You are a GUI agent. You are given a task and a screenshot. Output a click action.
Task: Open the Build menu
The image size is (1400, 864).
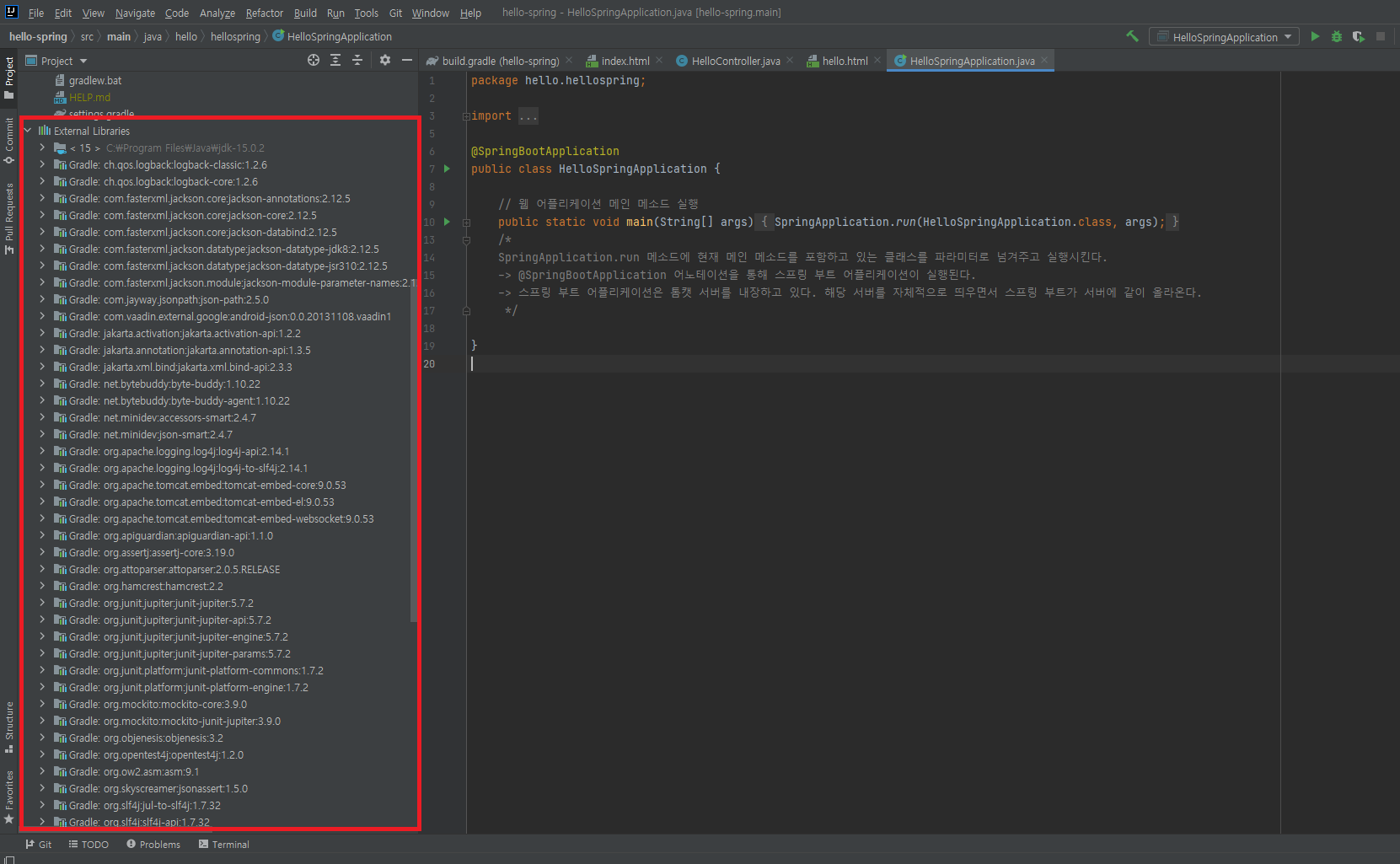point(305,13)
